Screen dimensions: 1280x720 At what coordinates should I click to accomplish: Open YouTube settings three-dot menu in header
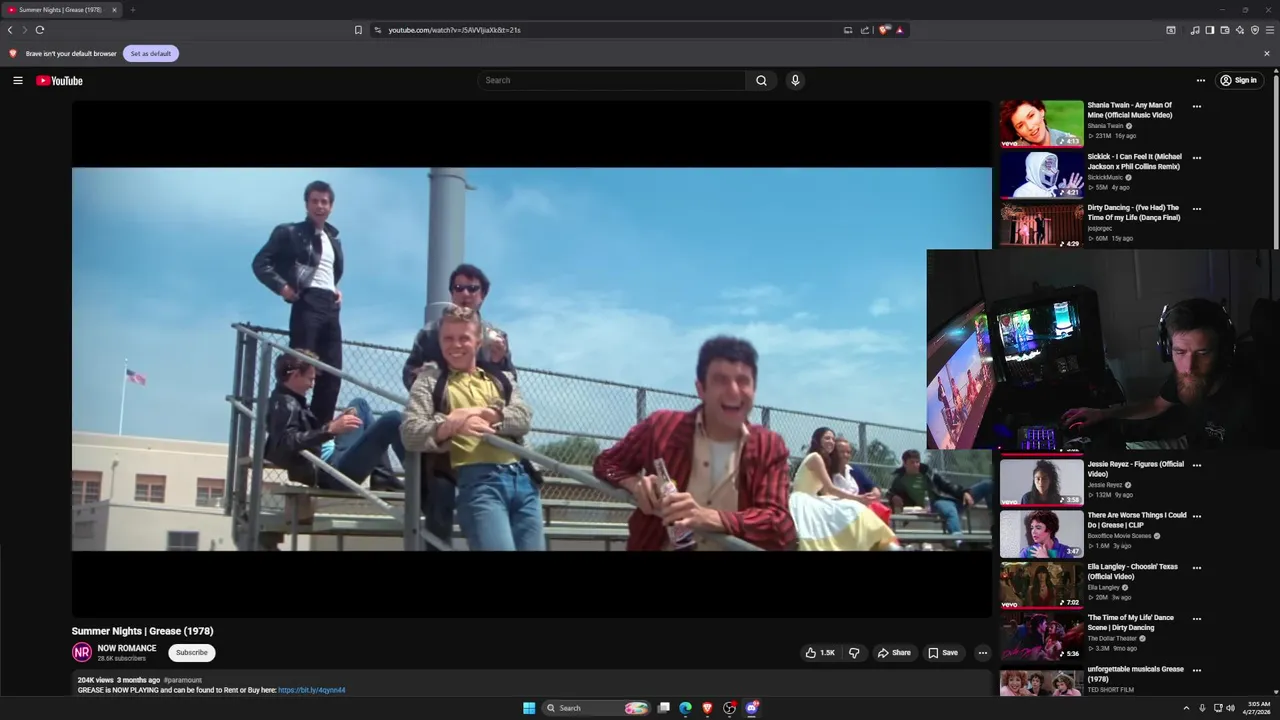[x=1201, y=80]
